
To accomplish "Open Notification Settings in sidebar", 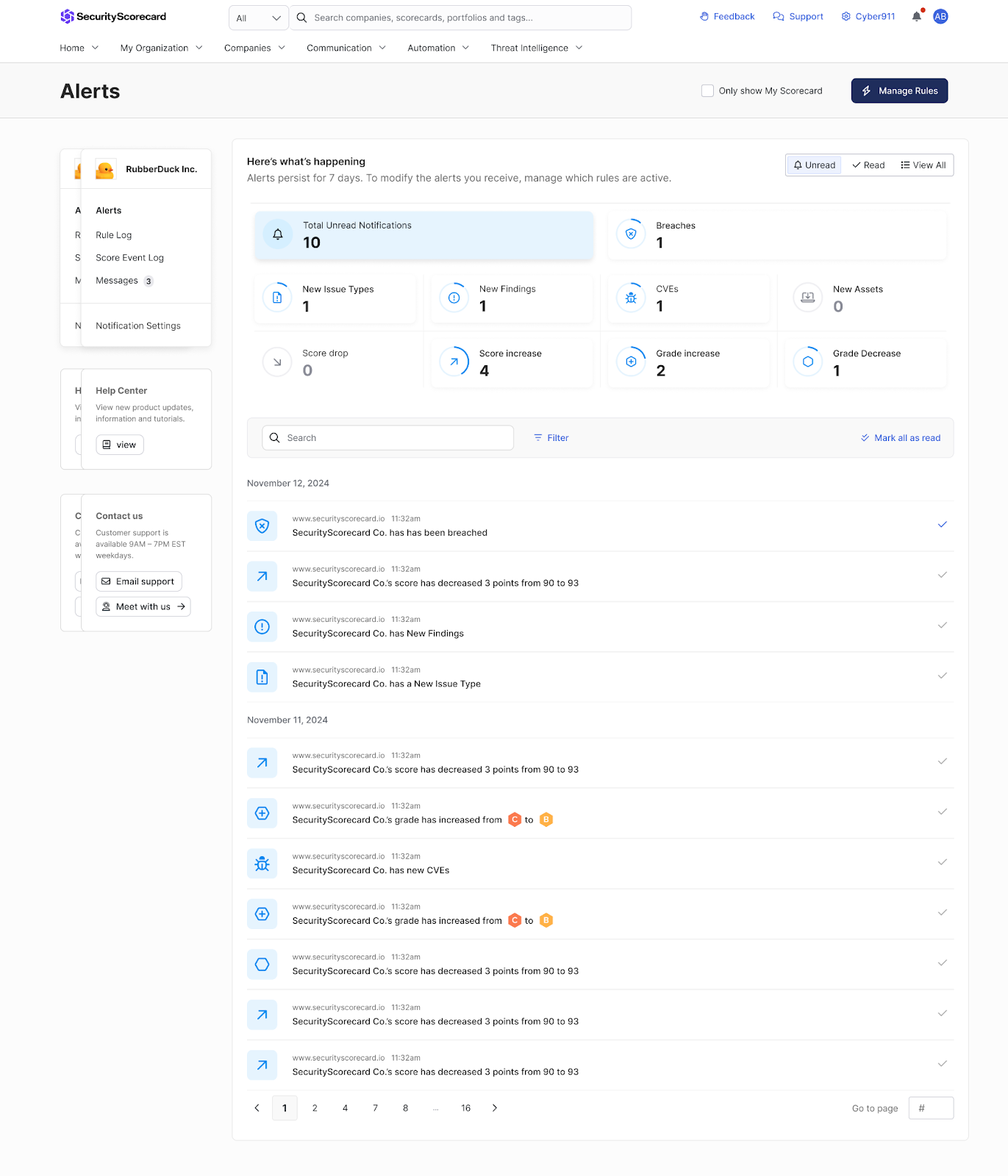I will click(x=138, y=326).
